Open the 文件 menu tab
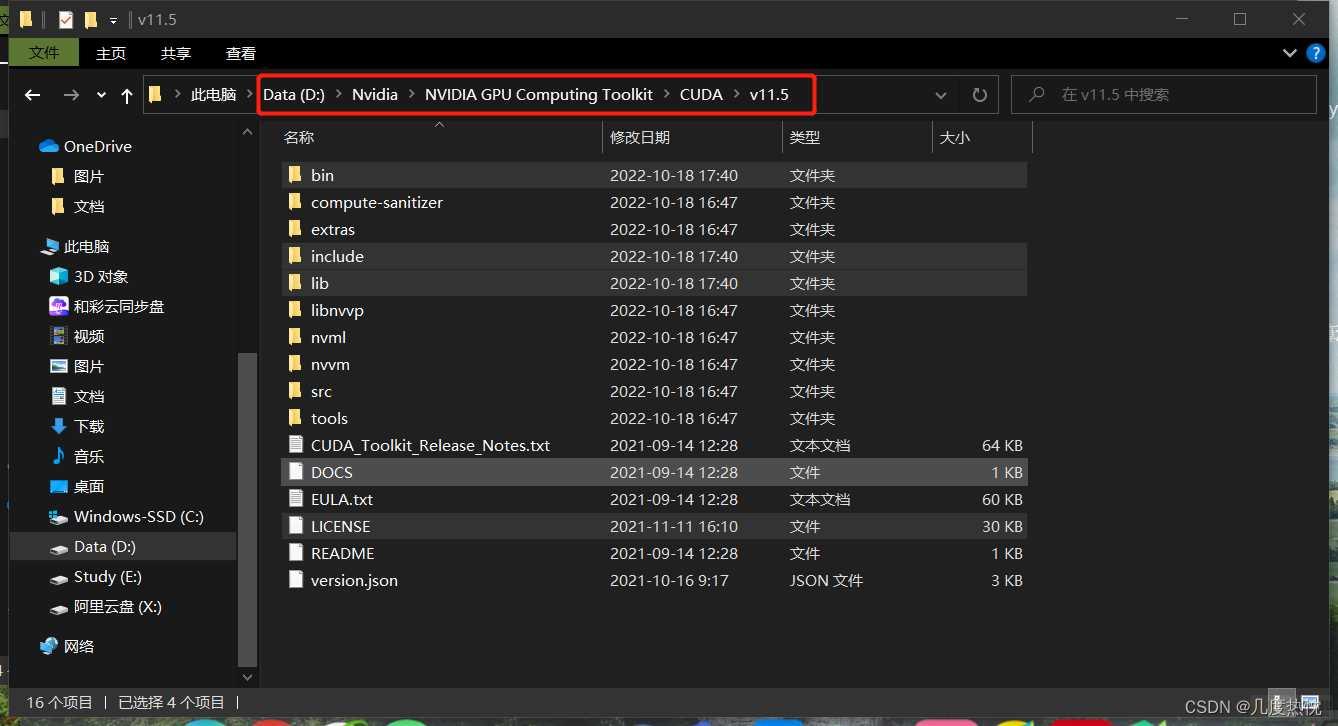1338x726 pixels. 44,53
